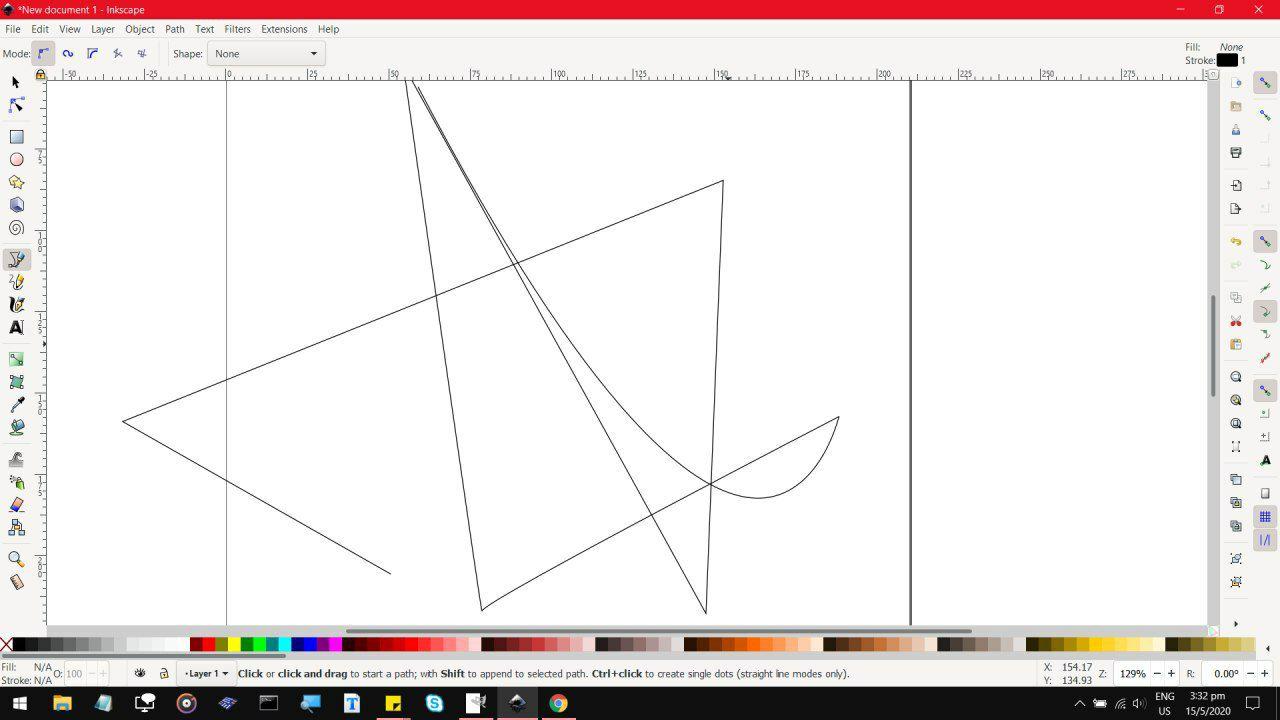Click the rotation angle field
Screen dimensions: 1280x720
1224,674
